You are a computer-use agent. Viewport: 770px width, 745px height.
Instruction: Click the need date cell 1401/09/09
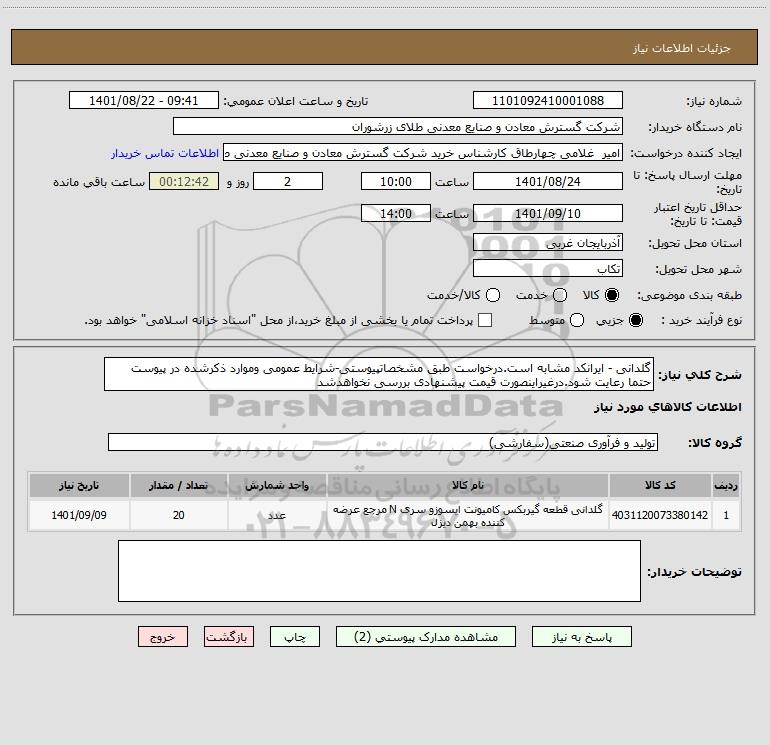click(x=79, y=515)
